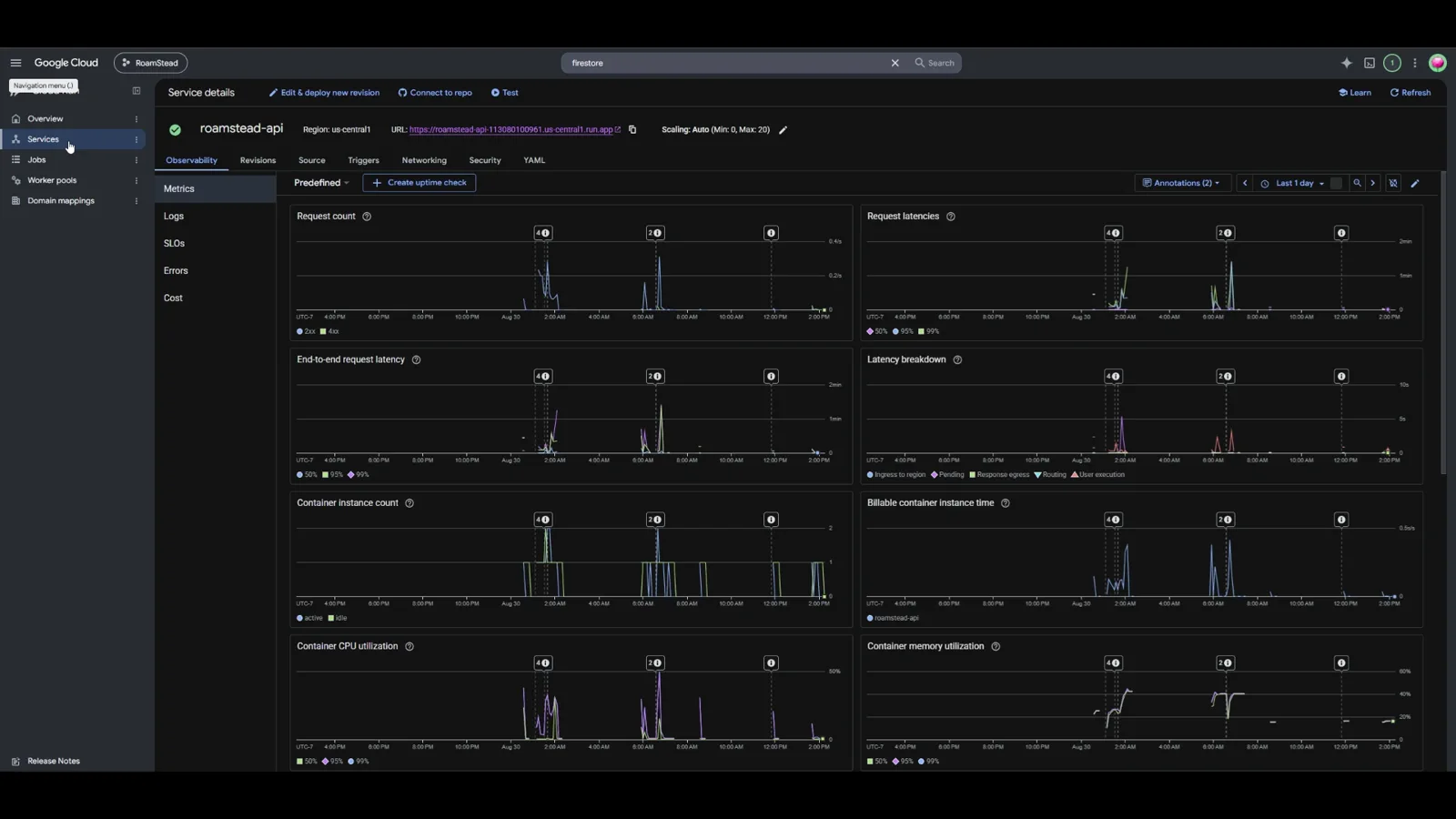
Task: Toggle roamstead-api series in billable time legend
Action: point(893,618)
